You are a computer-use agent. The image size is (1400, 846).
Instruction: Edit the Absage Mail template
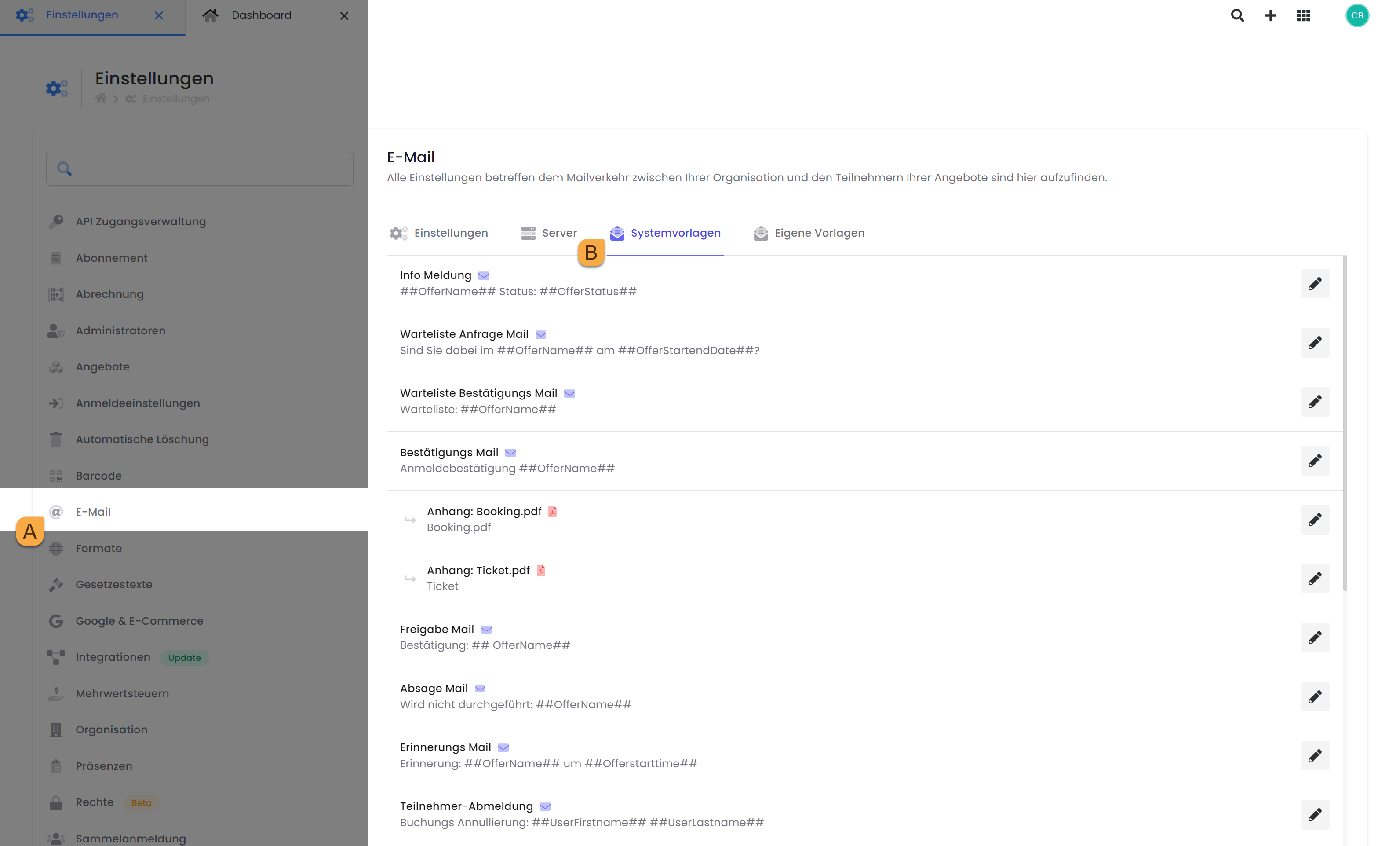click(1315, 696)
